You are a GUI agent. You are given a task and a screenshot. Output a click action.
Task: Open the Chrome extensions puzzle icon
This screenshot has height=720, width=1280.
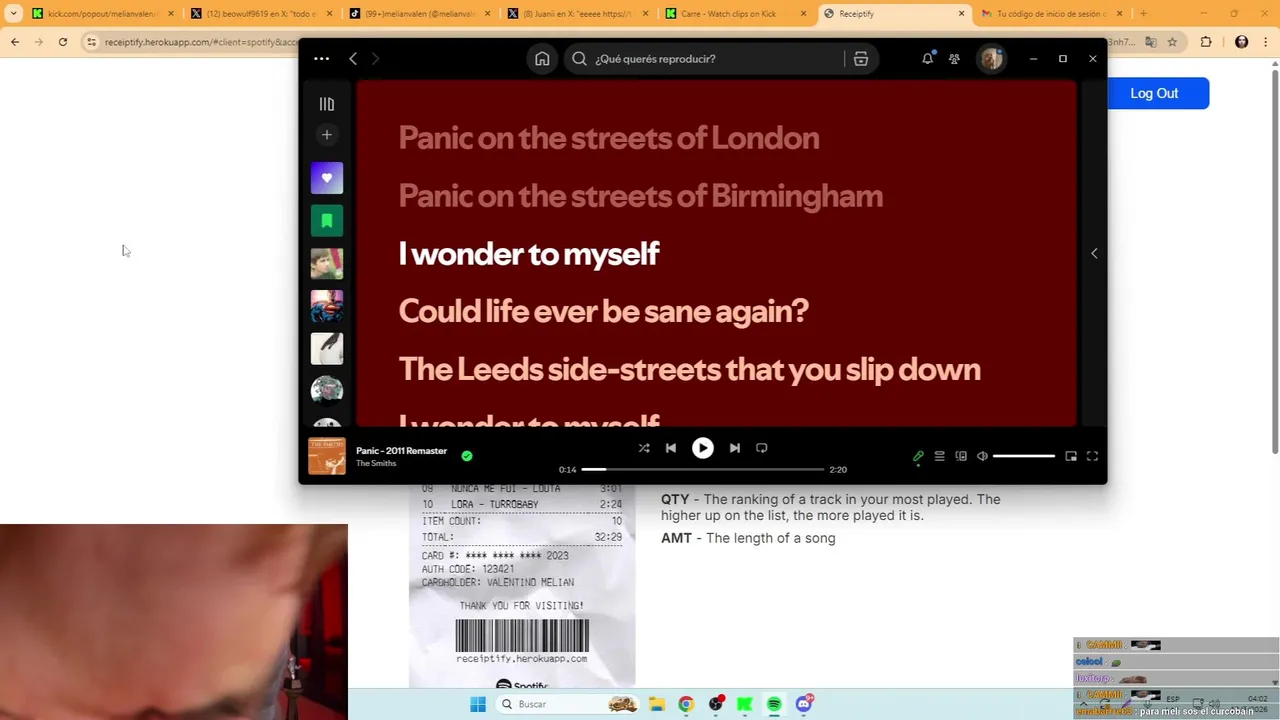click(1206, 42)
